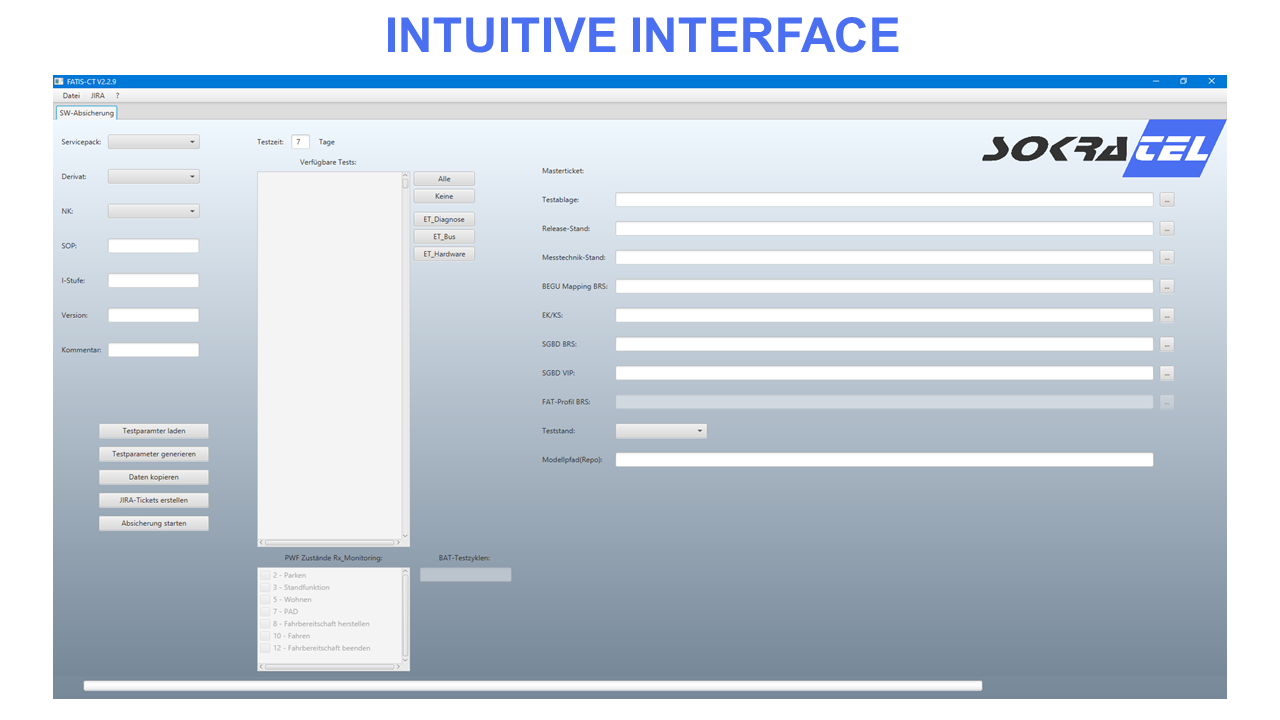Click the BAT-Testzyklen field
1280x720 pixels.
[465, 575]
